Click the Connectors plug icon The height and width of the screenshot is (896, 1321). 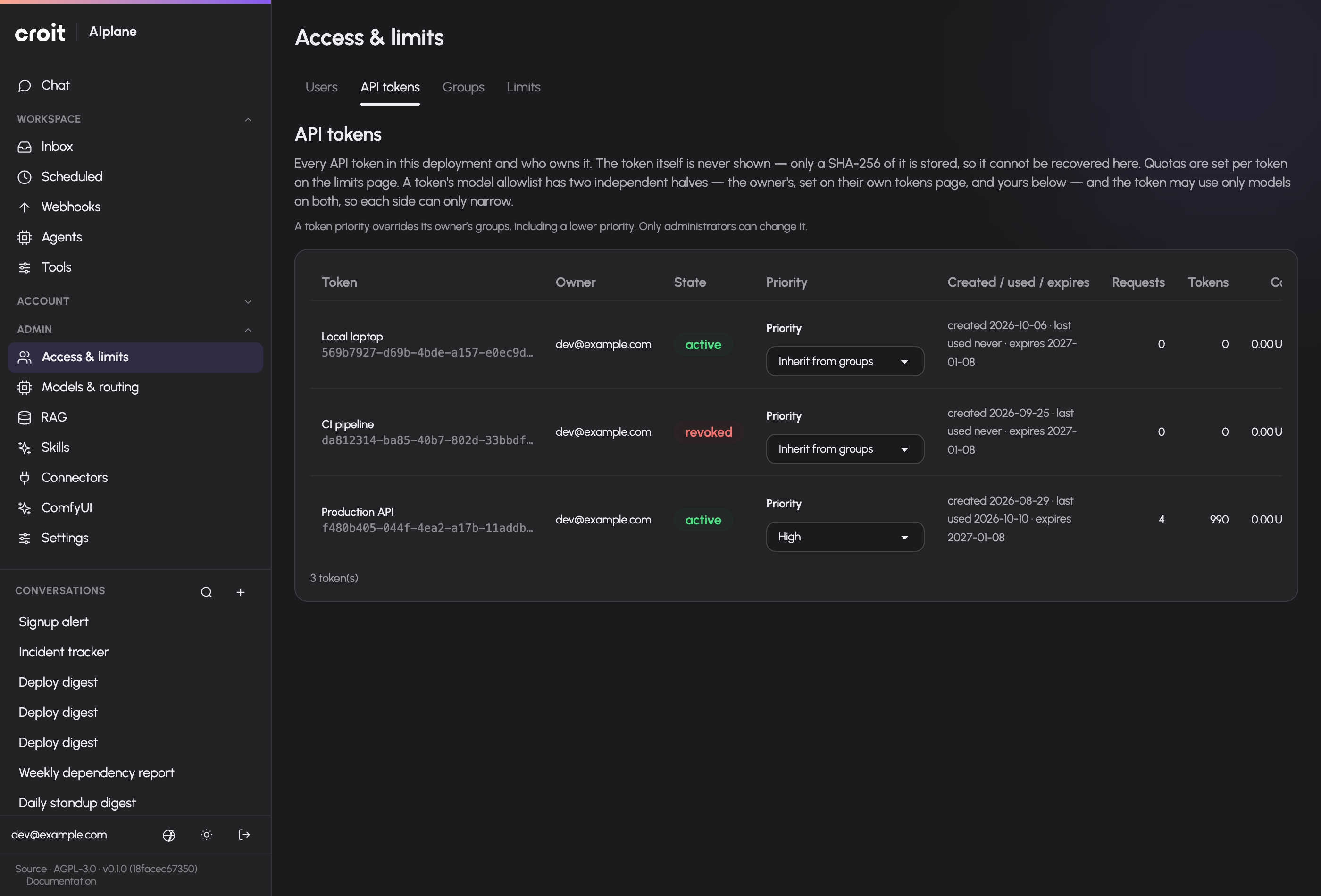click(25, 477)
